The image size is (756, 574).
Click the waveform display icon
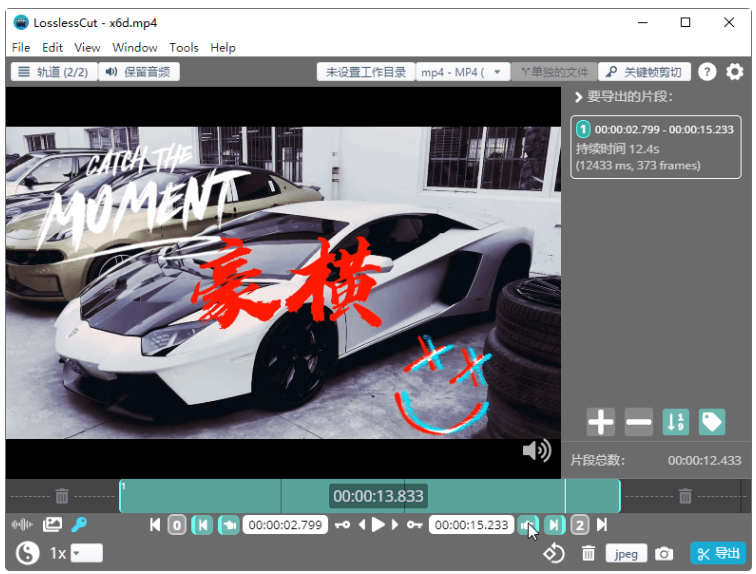pyautogui.click(x=21, y=524)
